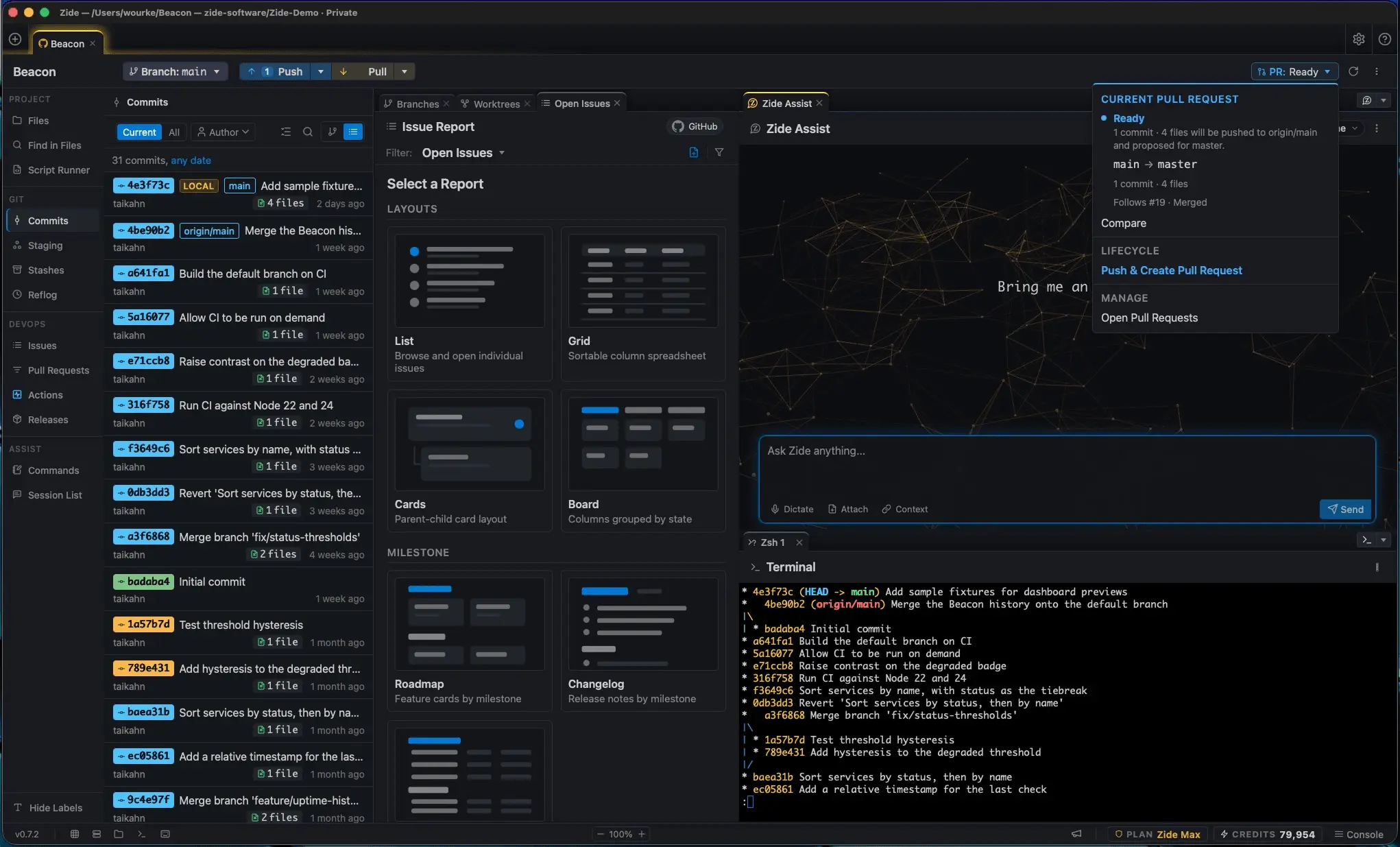Open the help question mark icon

(x=1384, y=39)
